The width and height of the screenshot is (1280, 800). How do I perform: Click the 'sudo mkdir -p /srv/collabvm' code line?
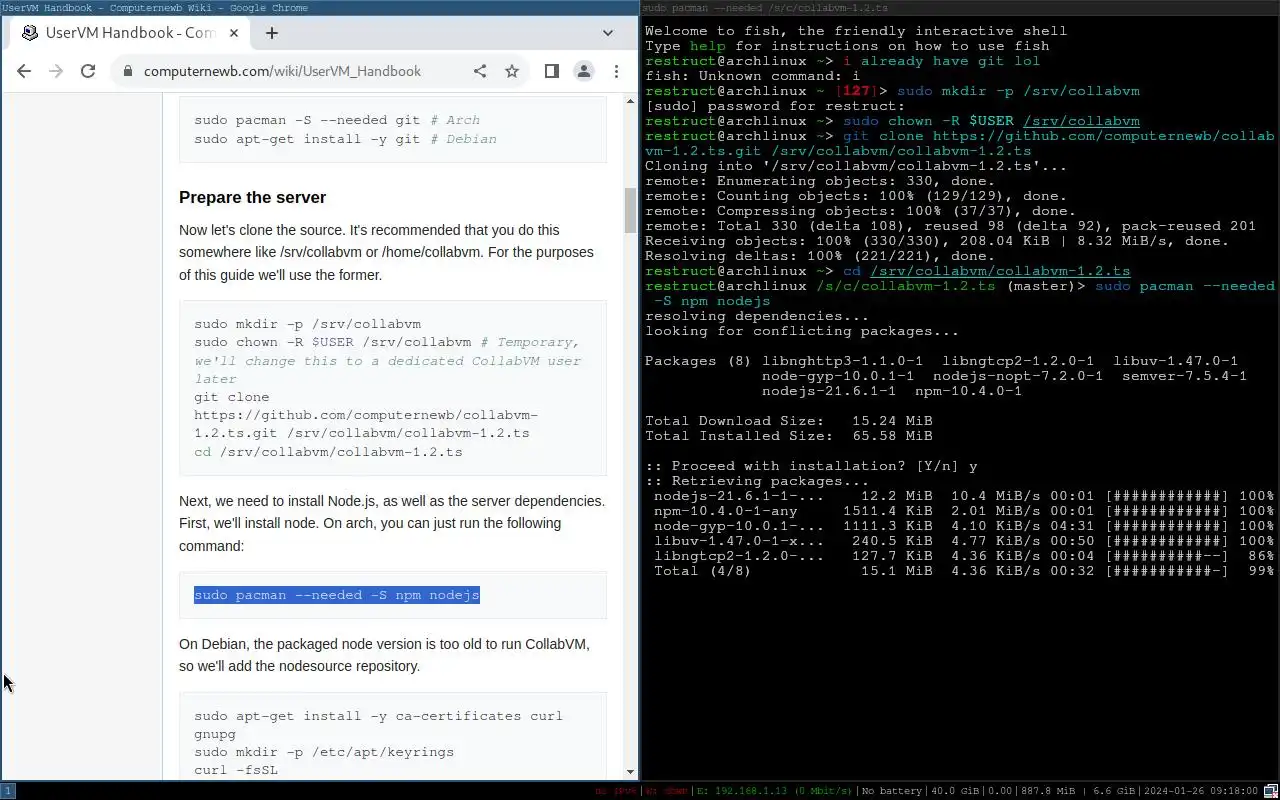coord(308,324)
